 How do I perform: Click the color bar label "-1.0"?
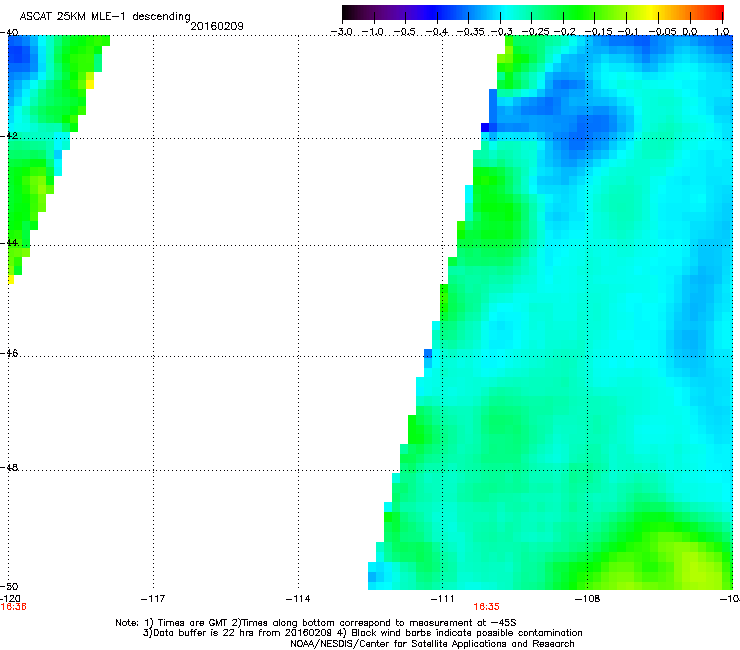(373, 32)
